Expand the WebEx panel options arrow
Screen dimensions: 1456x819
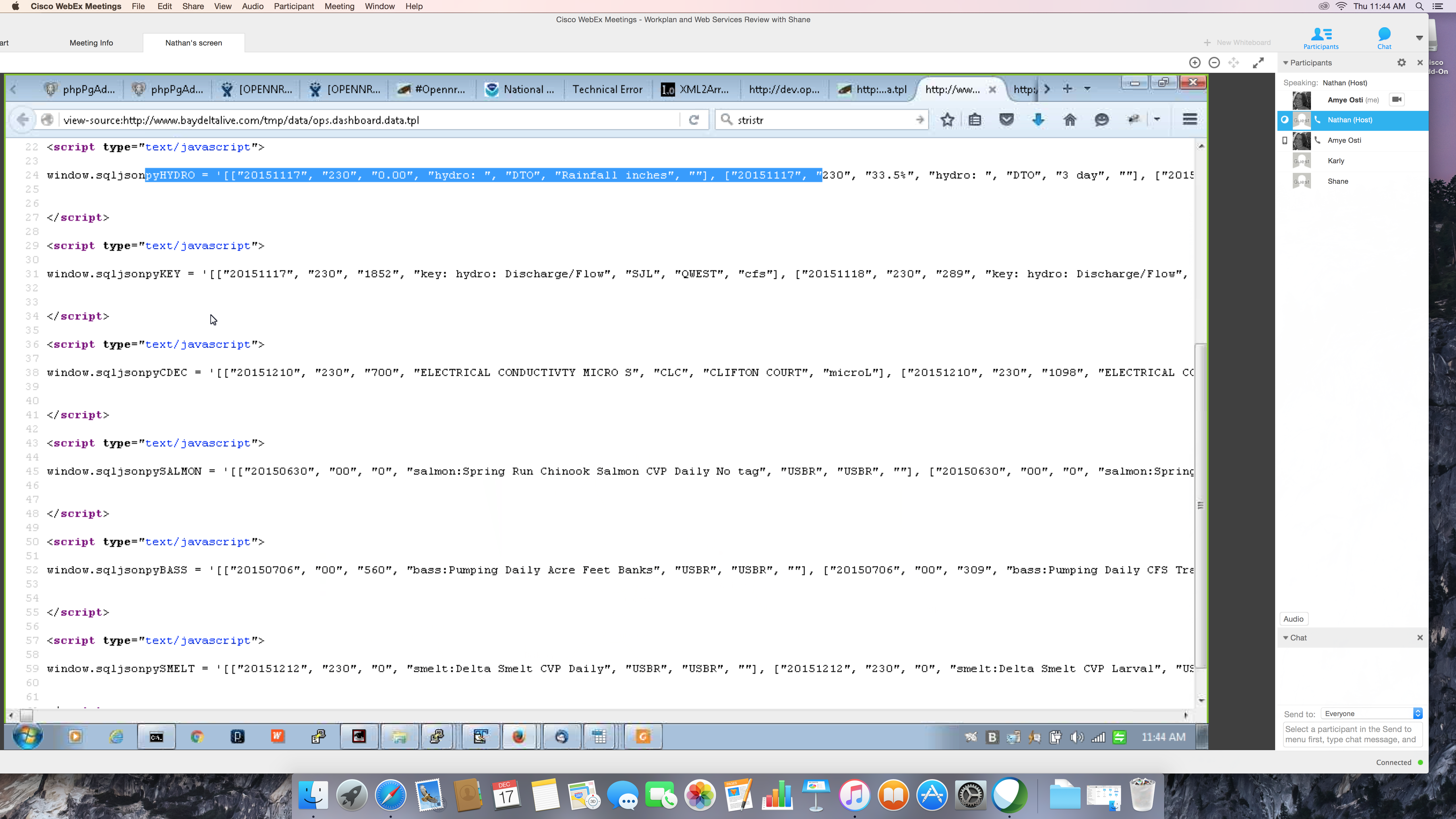pos(1419,38)
